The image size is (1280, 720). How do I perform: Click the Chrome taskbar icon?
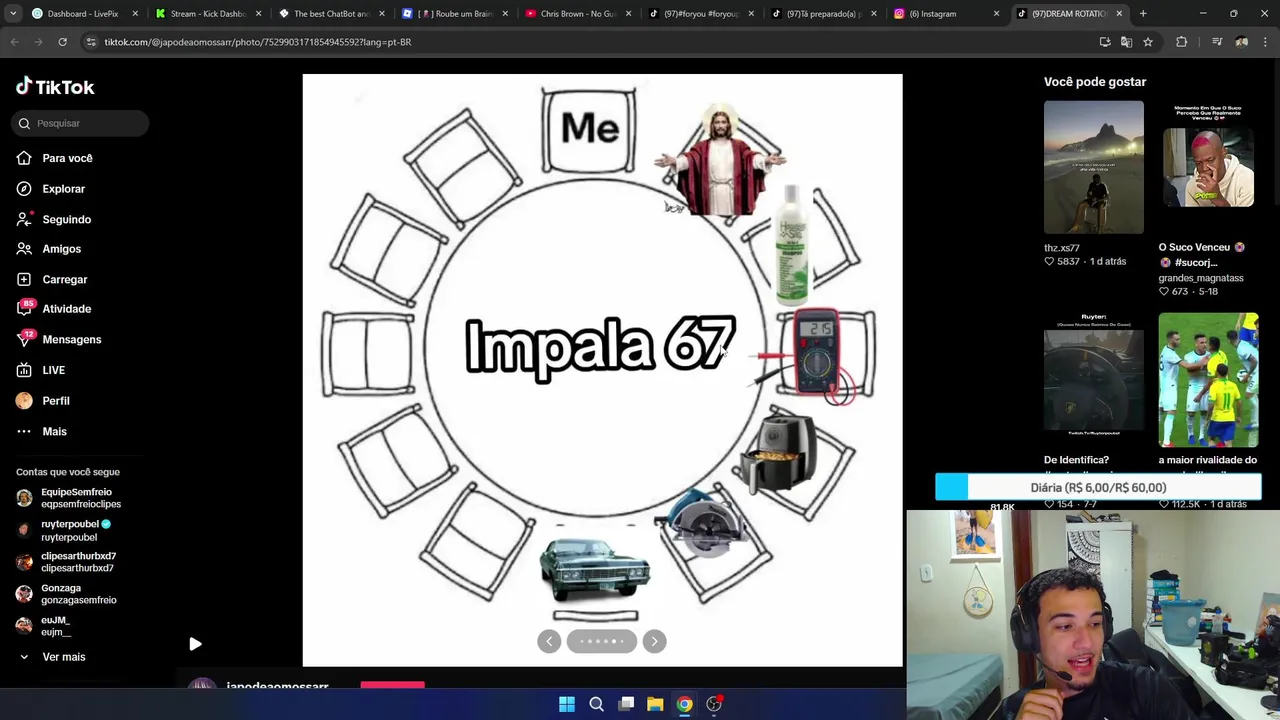684,704
